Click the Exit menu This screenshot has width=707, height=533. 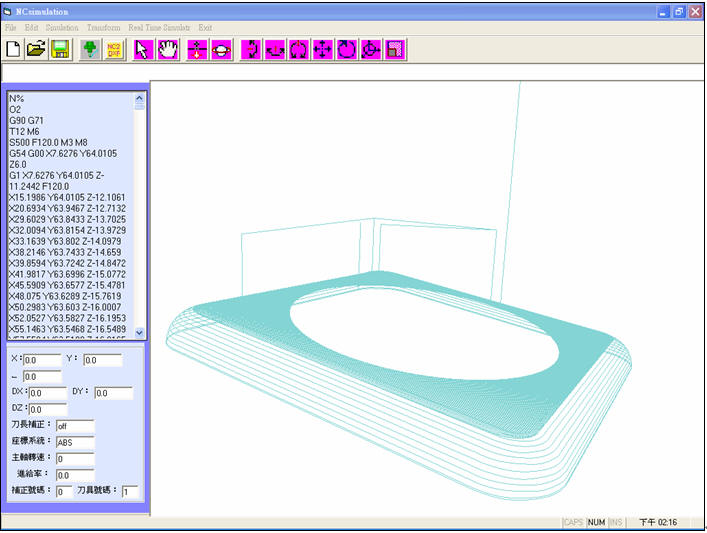click(x=205, y=28)
